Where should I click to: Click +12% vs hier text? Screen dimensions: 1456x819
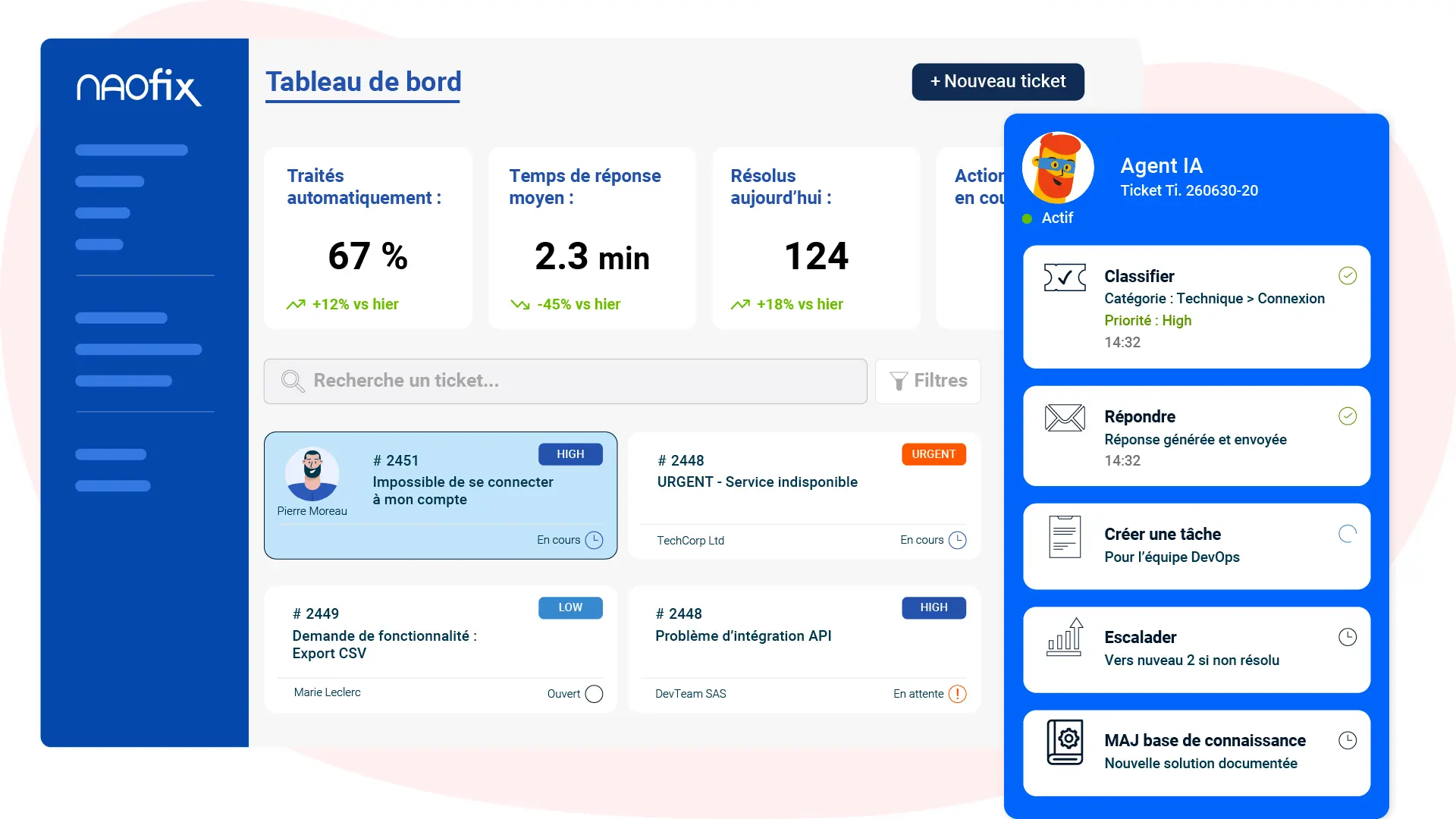(355, 305)
